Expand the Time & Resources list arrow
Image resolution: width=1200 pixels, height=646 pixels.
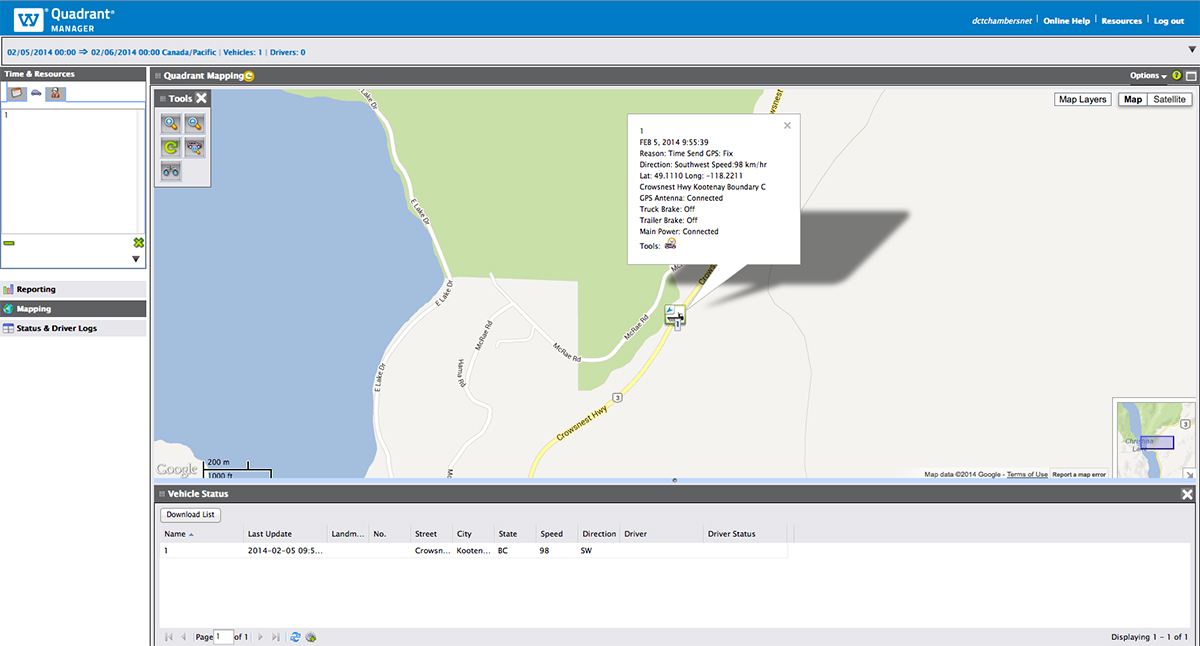(136, 259)
